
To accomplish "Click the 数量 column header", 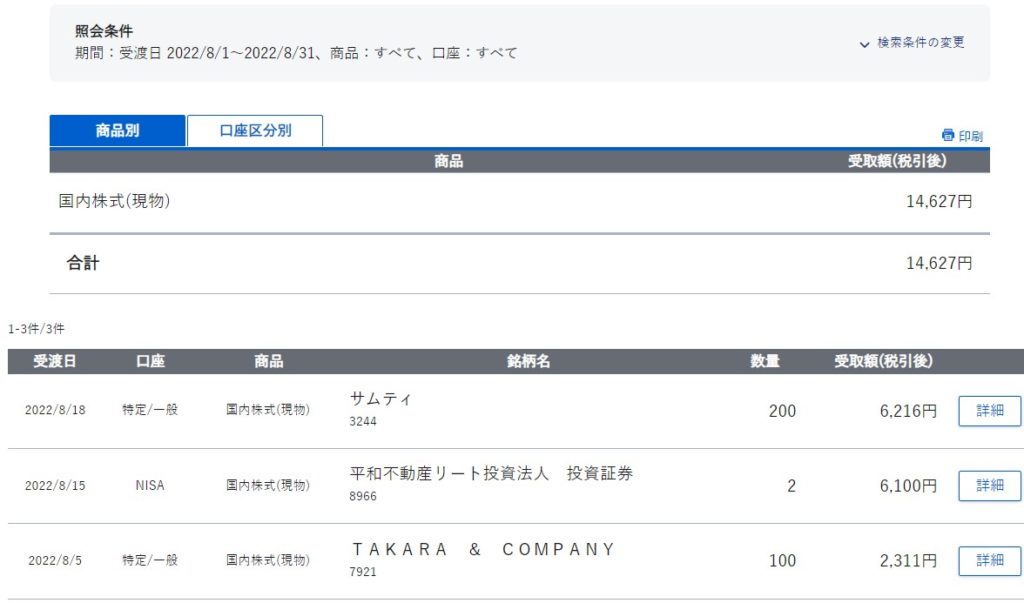I will (765, 361).
